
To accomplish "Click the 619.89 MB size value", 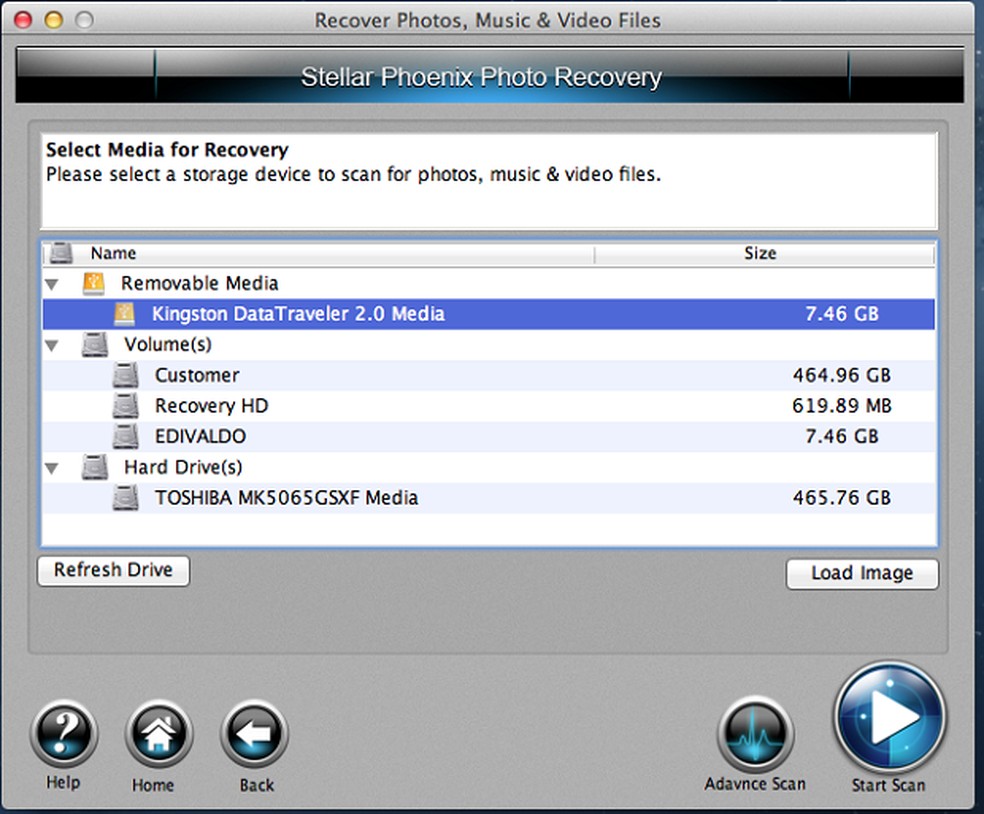I will (842, 406).
